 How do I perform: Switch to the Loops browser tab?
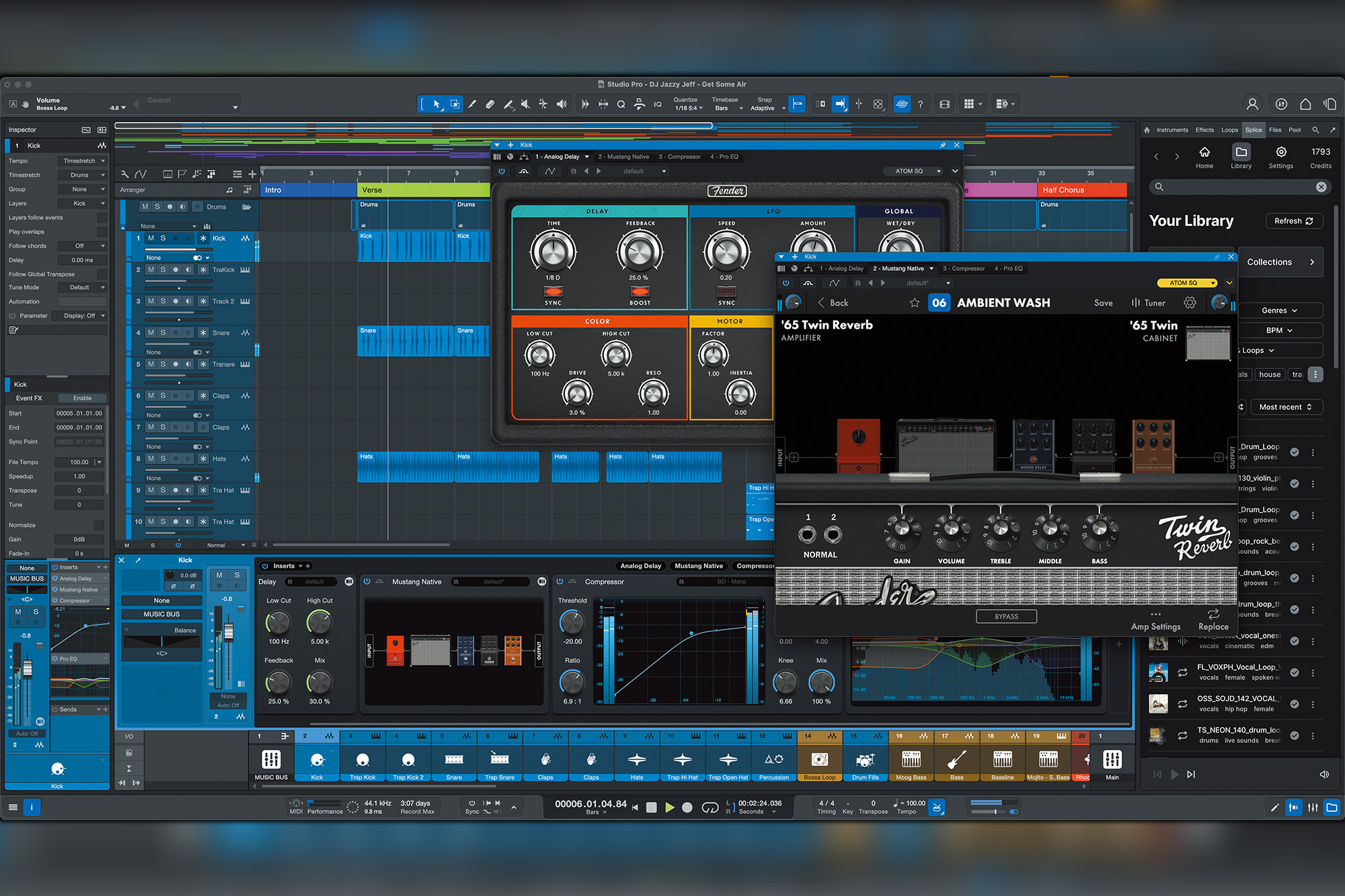pos(1229,130)
